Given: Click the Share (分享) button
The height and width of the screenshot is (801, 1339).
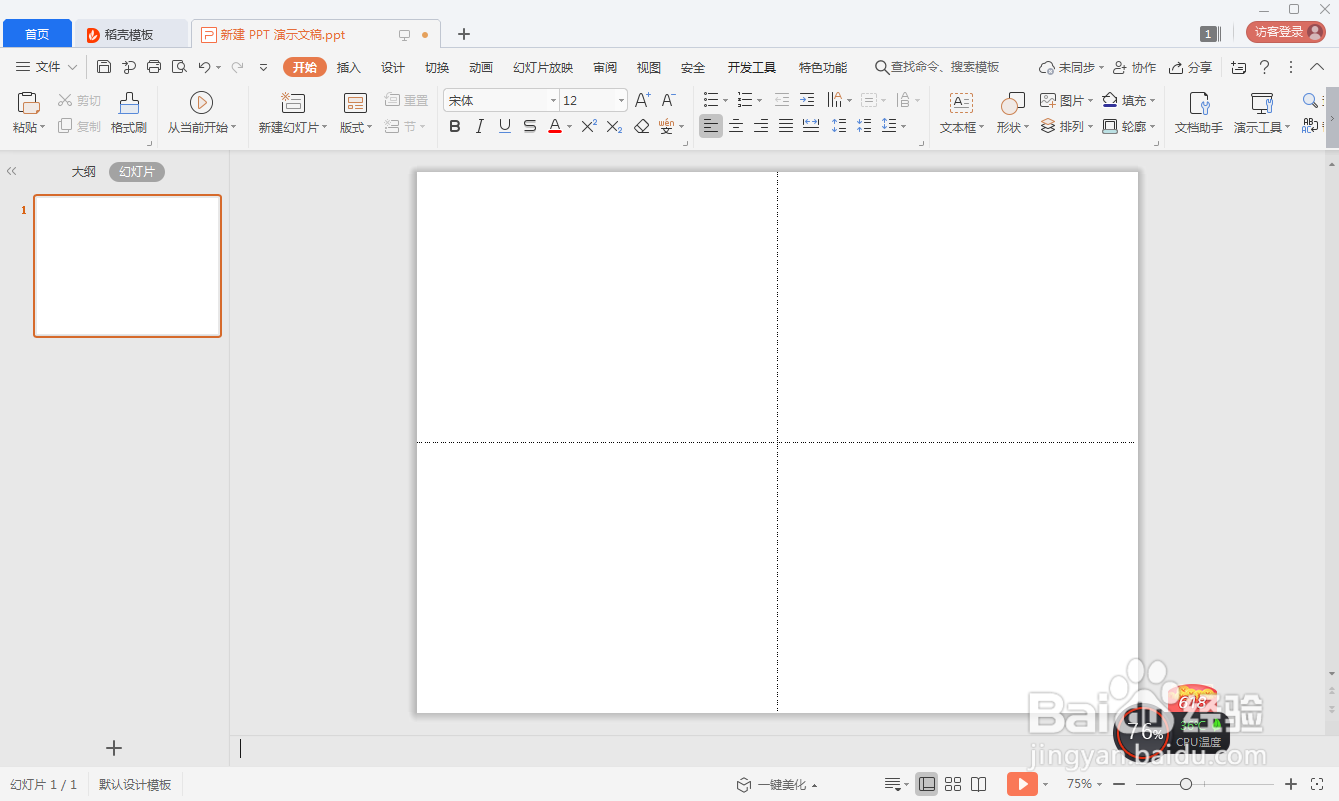Looking at the screenshot, I should (1190, 67).
